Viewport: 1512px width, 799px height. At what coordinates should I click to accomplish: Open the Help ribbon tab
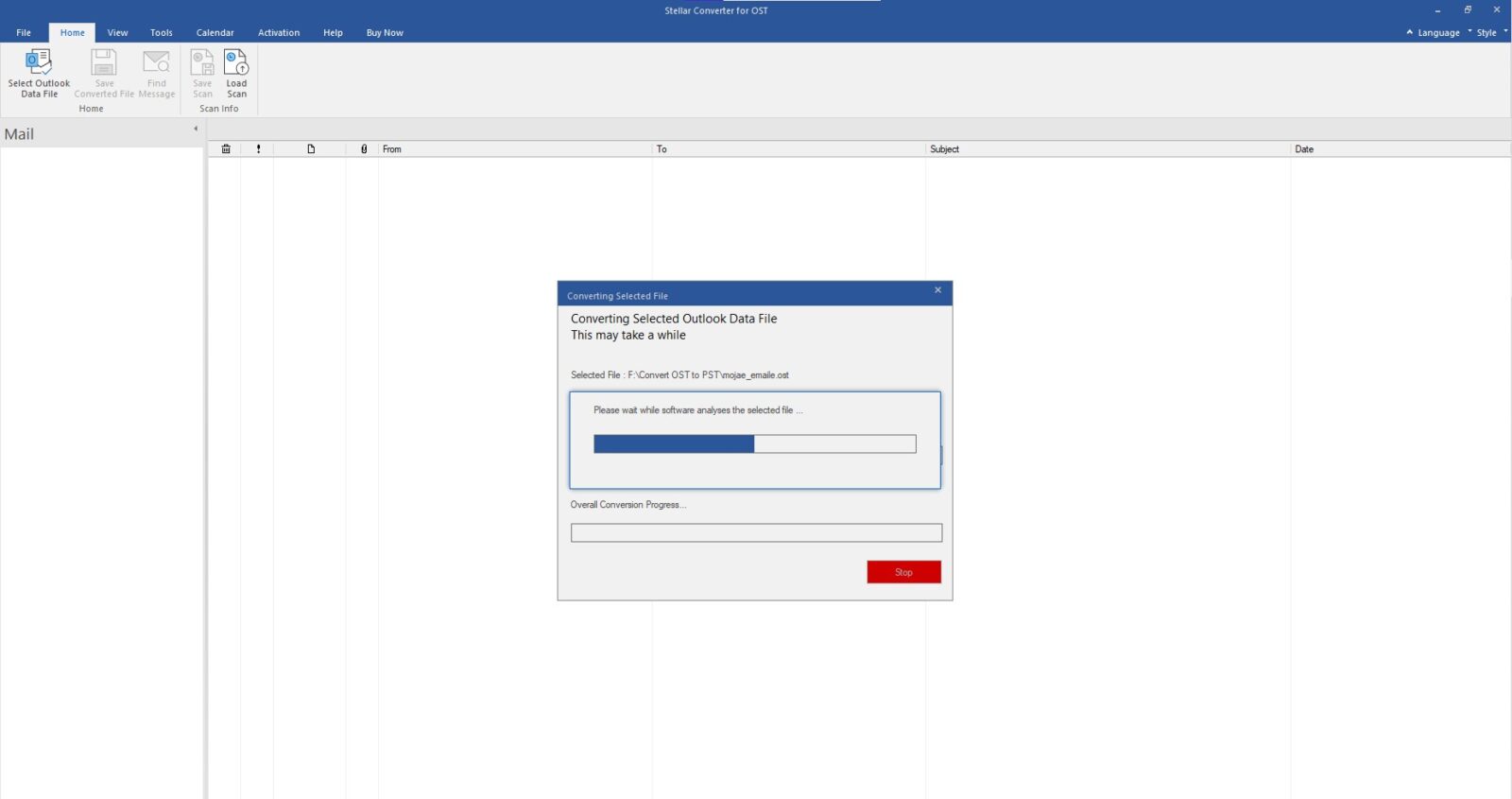pyautogui.click(x=333, y=32)
